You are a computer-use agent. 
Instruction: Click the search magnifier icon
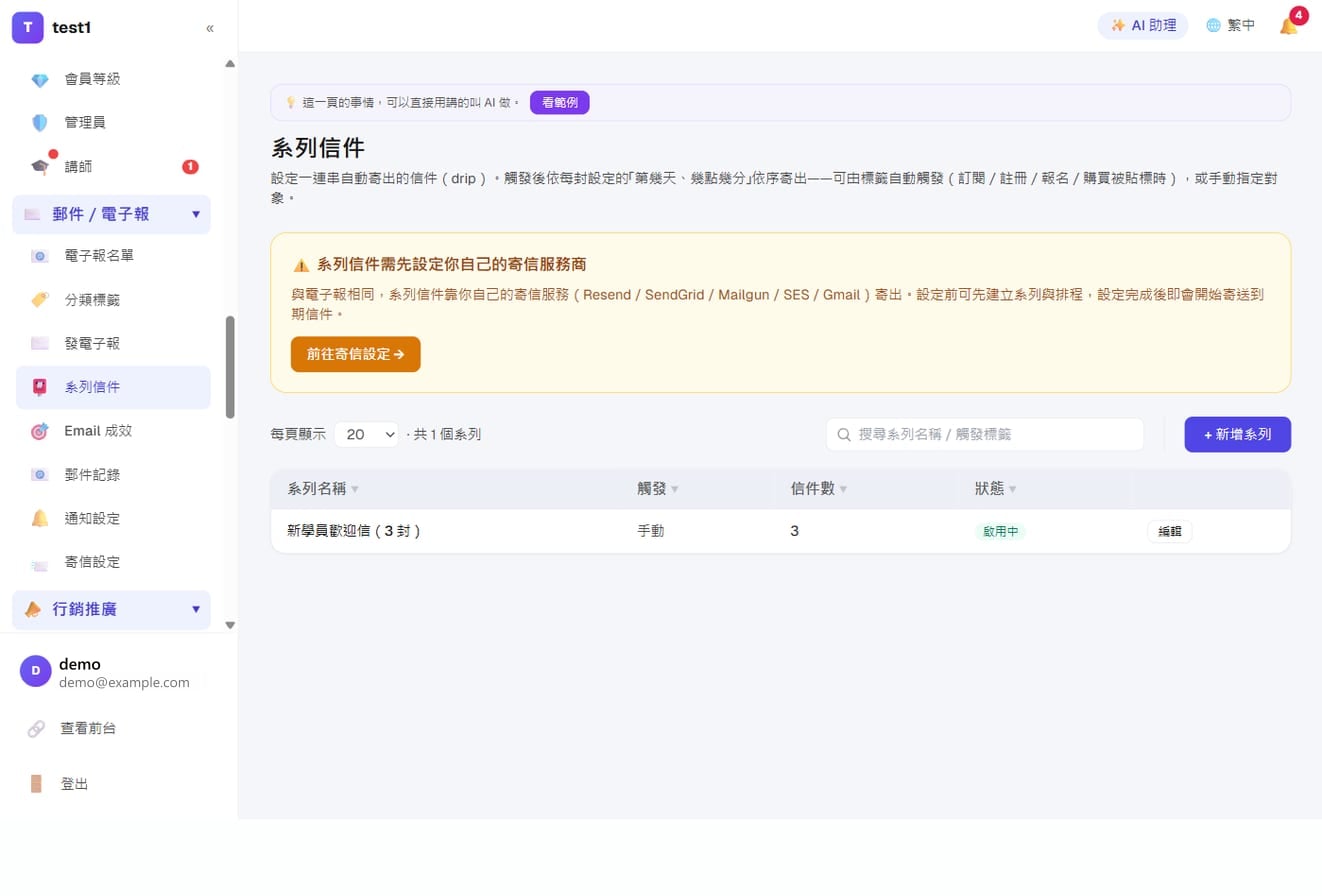844,435
